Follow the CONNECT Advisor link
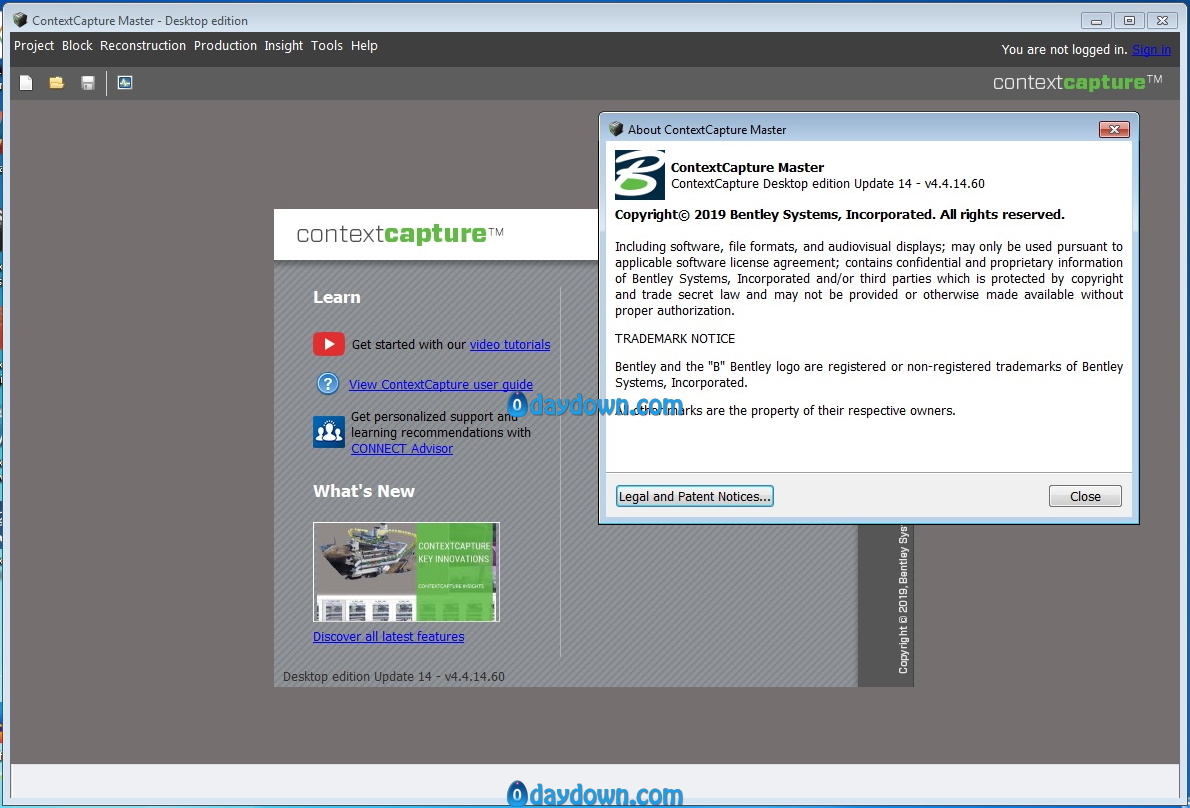 click(x=402, y=448)
